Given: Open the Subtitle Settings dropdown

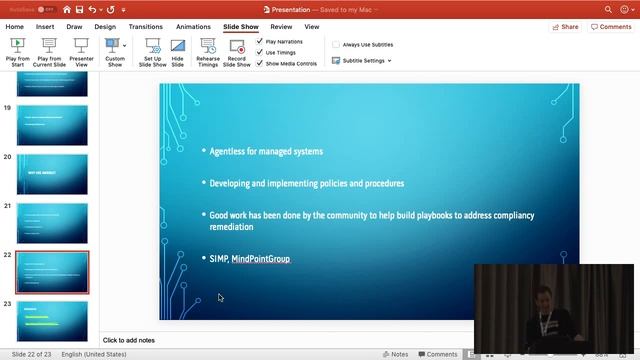Looking at the screenshot, I should [x=362, y=60].
